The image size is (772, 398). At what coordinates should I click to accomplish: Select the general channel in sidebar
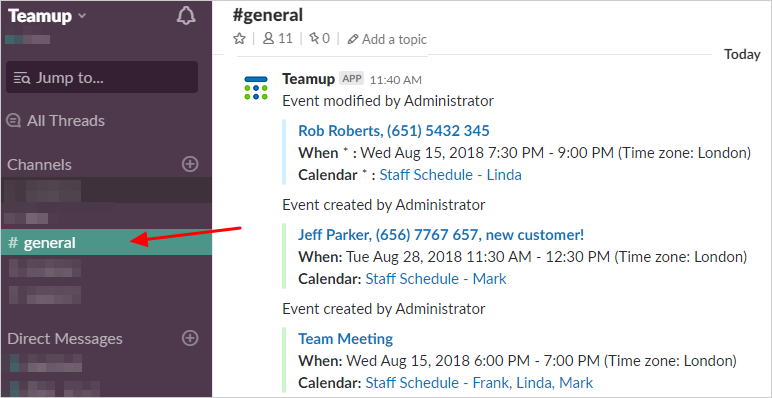[106, 242]
